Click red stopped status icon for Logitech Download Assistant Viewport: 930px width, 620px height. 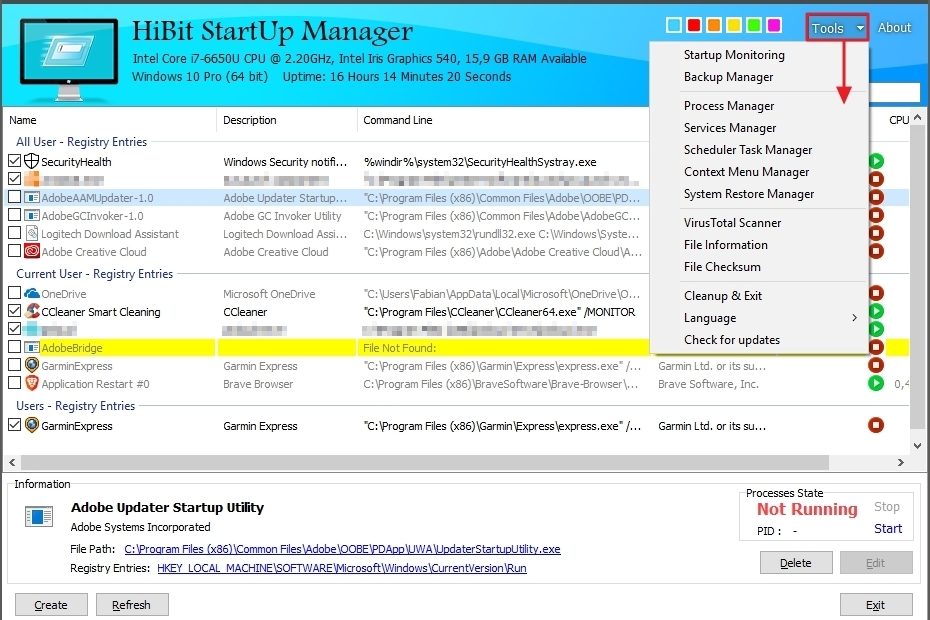tap(876, 233)
